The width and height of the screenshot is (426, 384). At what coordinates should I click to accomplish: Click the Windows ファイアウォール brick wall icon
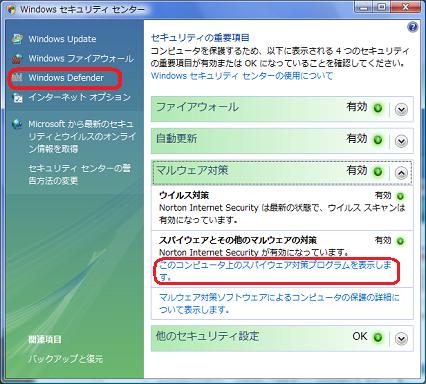17,58
